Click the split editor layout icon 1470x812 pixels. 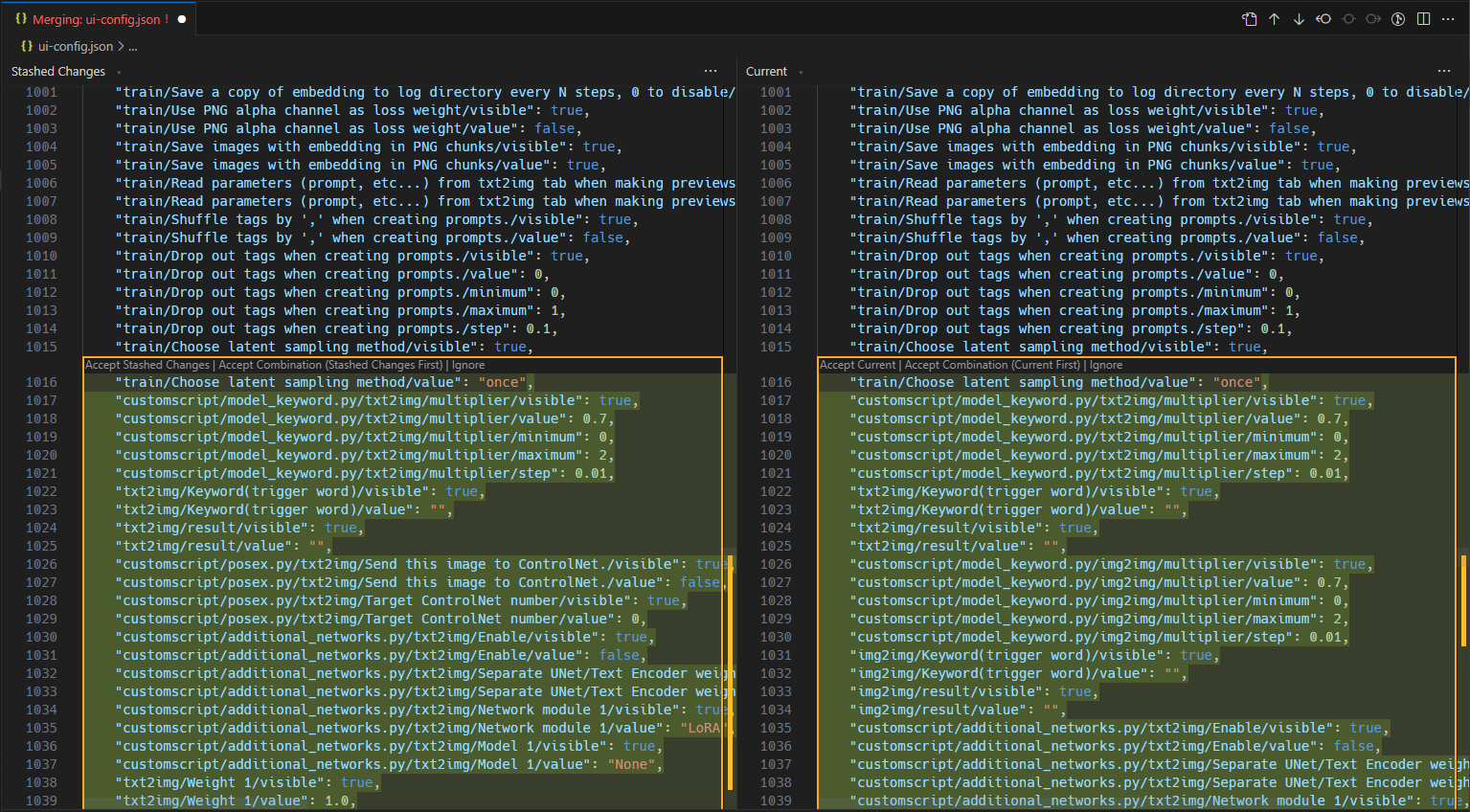tap(1424, 18)
